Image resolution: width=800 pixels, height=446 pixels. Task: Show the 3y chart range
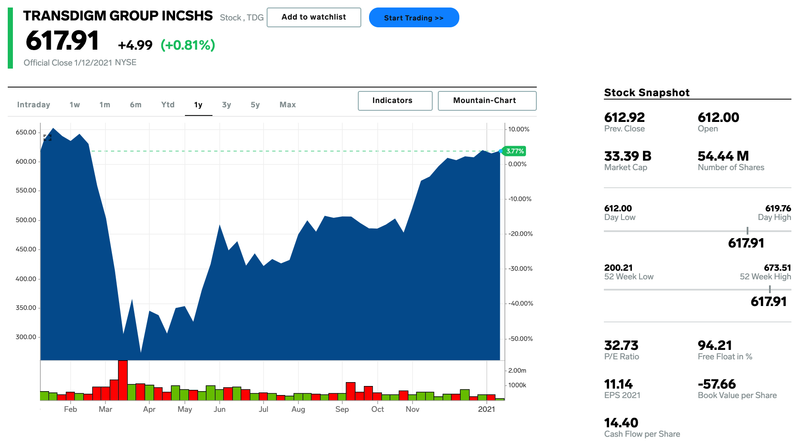227,105
